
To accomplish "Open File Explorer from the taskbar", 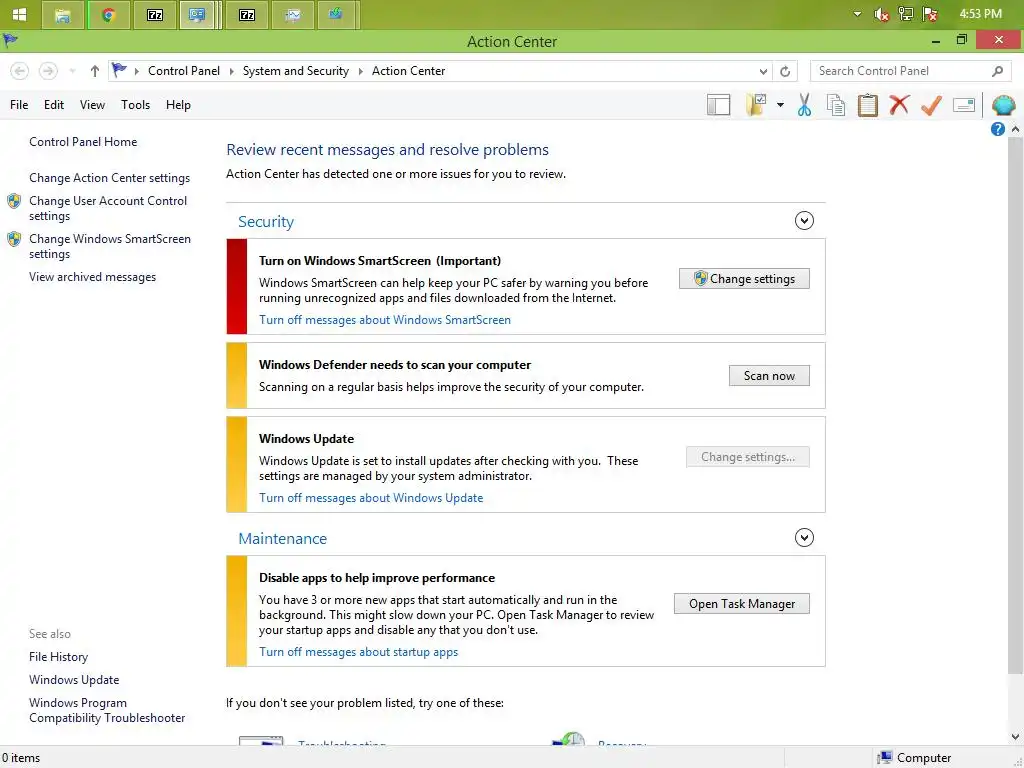I will point(63,15).
